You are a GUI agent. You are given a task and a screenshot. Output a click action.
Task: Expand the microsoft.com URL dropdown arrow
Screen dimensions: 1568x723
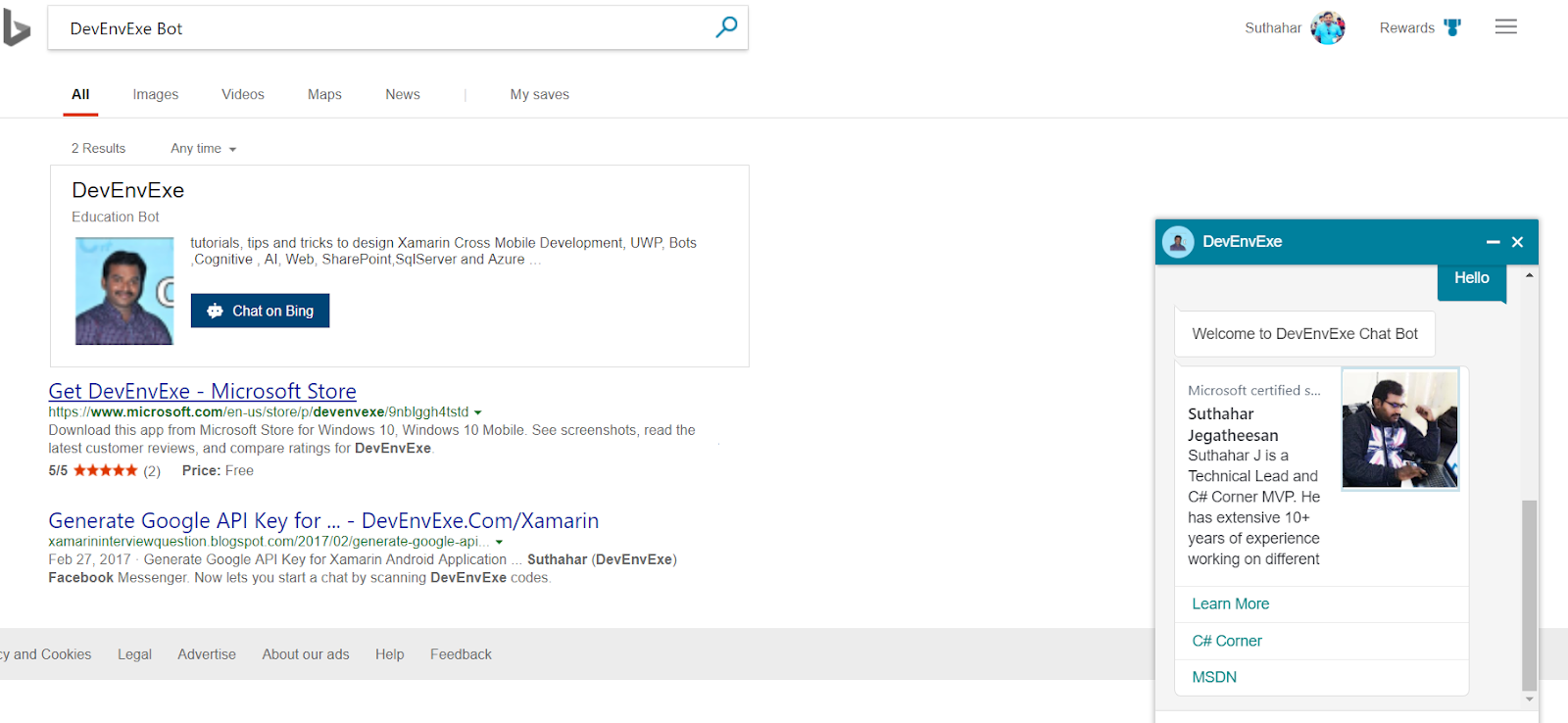478,412
